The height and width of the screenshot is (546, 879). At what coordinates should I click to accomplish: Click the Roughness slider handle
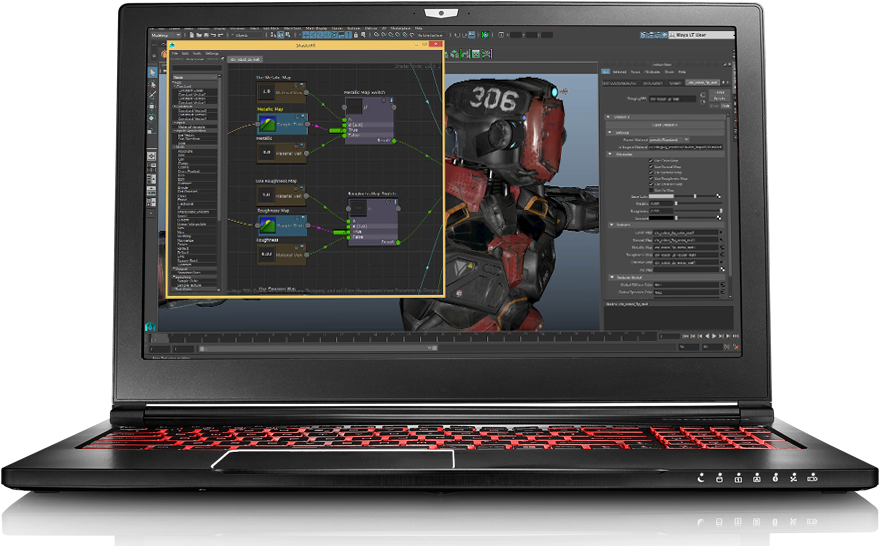(721, 211)
